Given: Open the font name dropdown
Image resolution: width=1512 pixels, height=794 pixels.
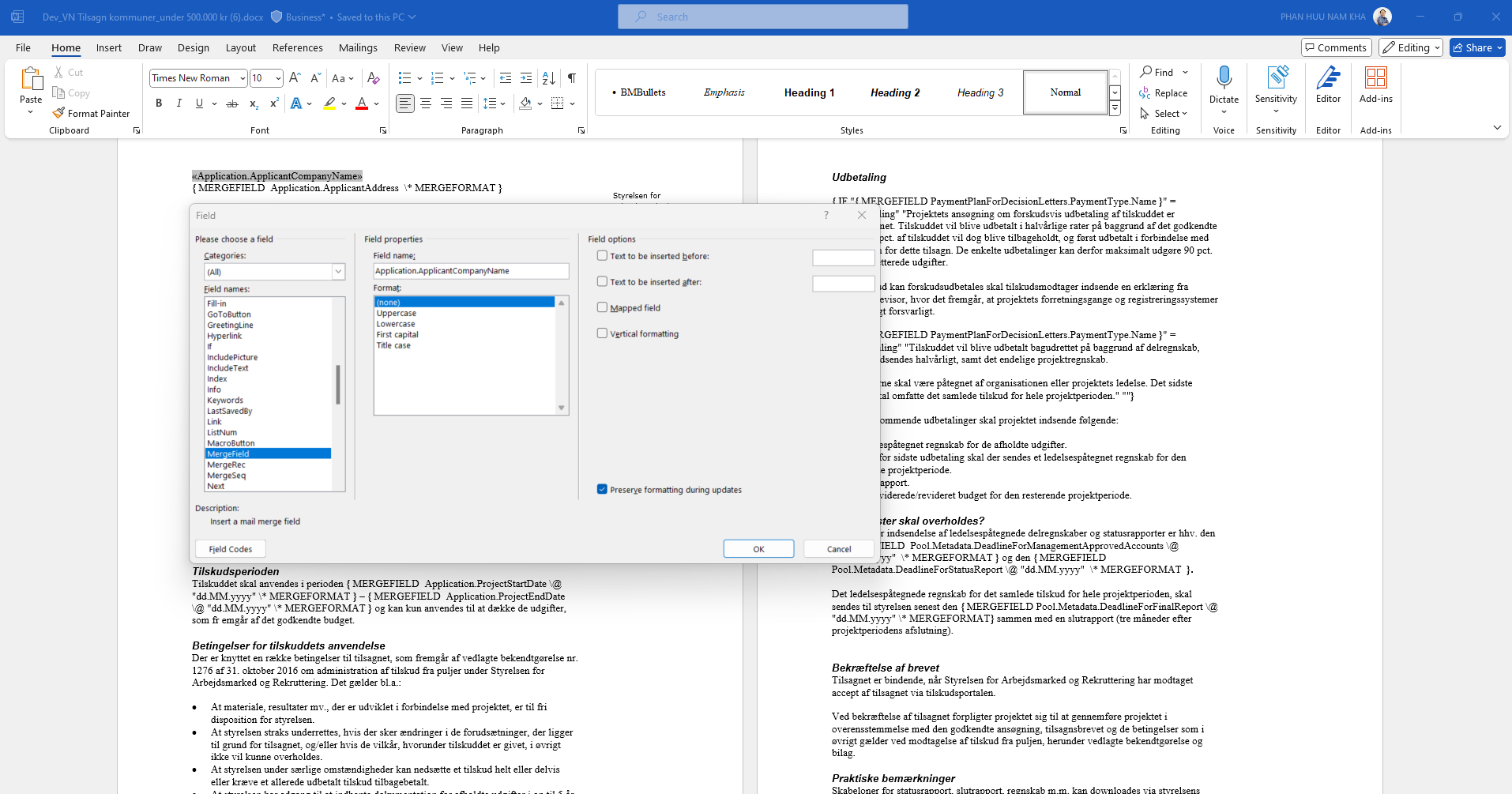Looking at the screenshot, I should pyautogui.click(x=243, y=78).
